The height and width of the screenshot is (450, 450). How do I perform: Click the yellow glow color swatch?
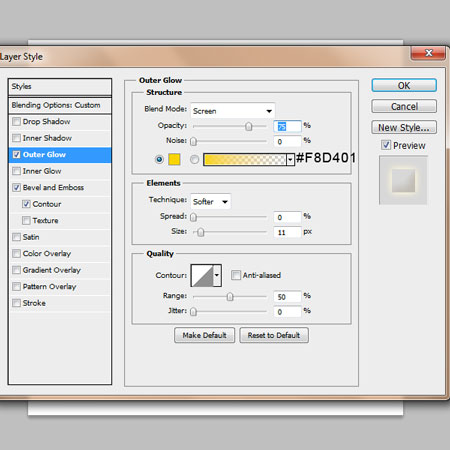[174, 159]
